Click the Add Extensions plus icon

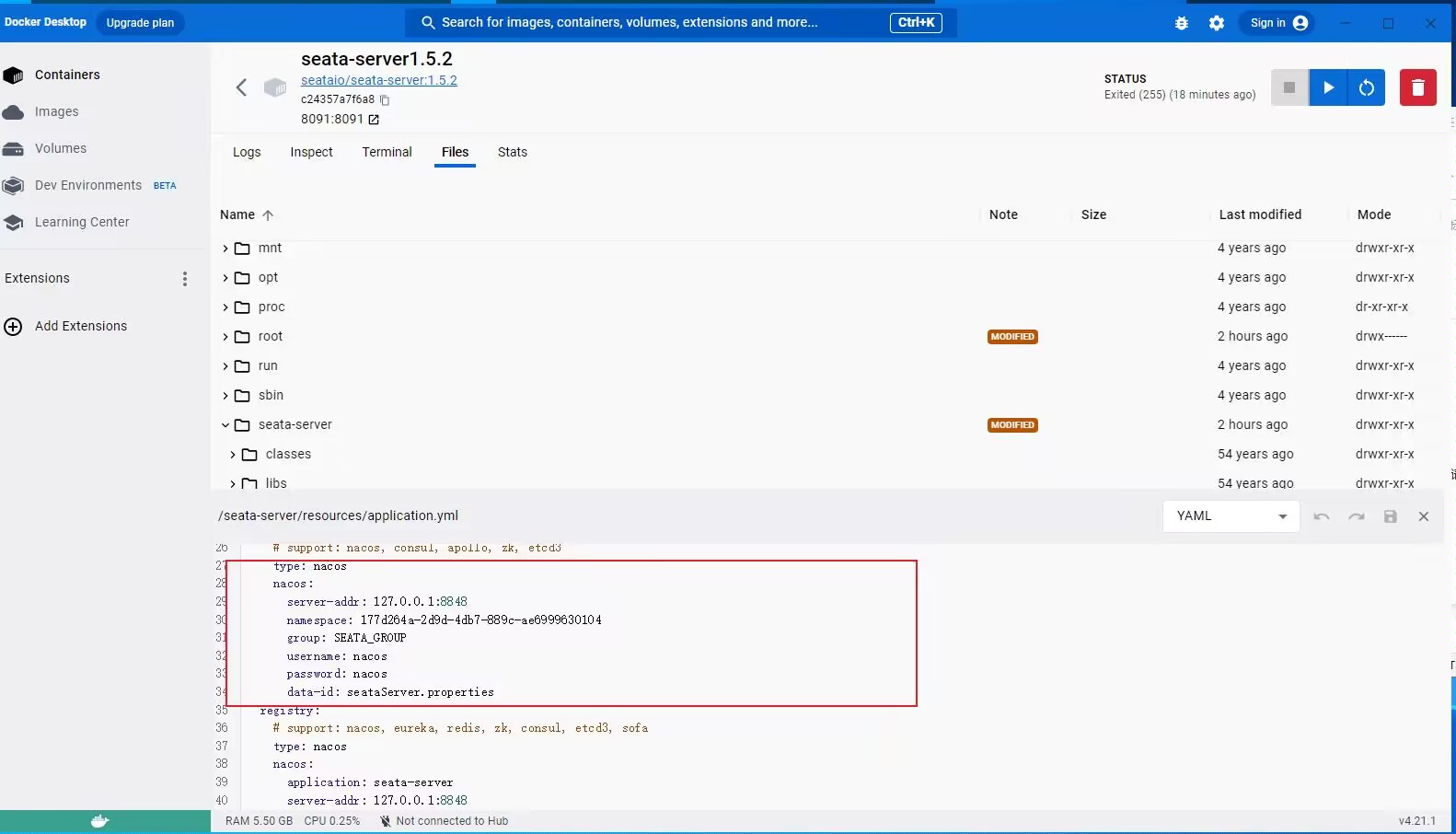(x=13, y=326)
